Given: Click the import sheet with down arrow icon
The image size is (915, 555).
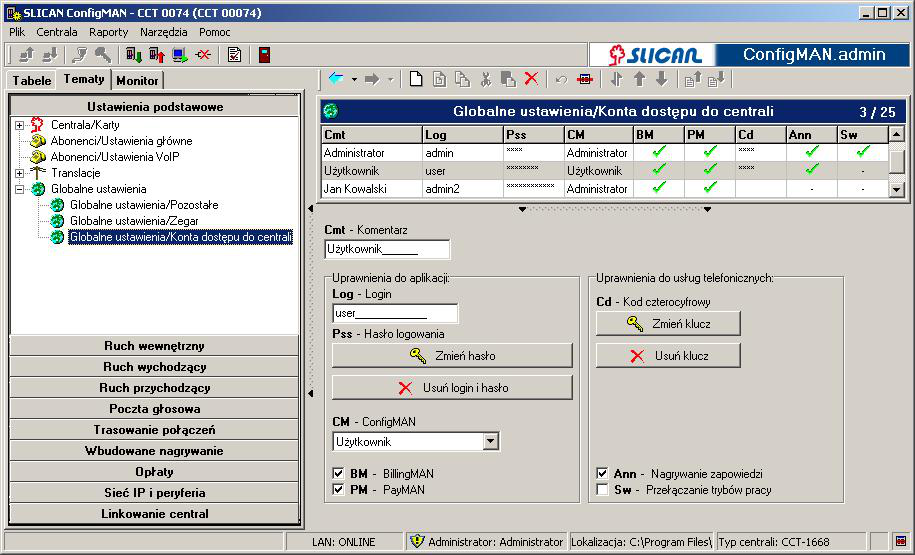Looking at the screenshot, I should pos(716,79).
